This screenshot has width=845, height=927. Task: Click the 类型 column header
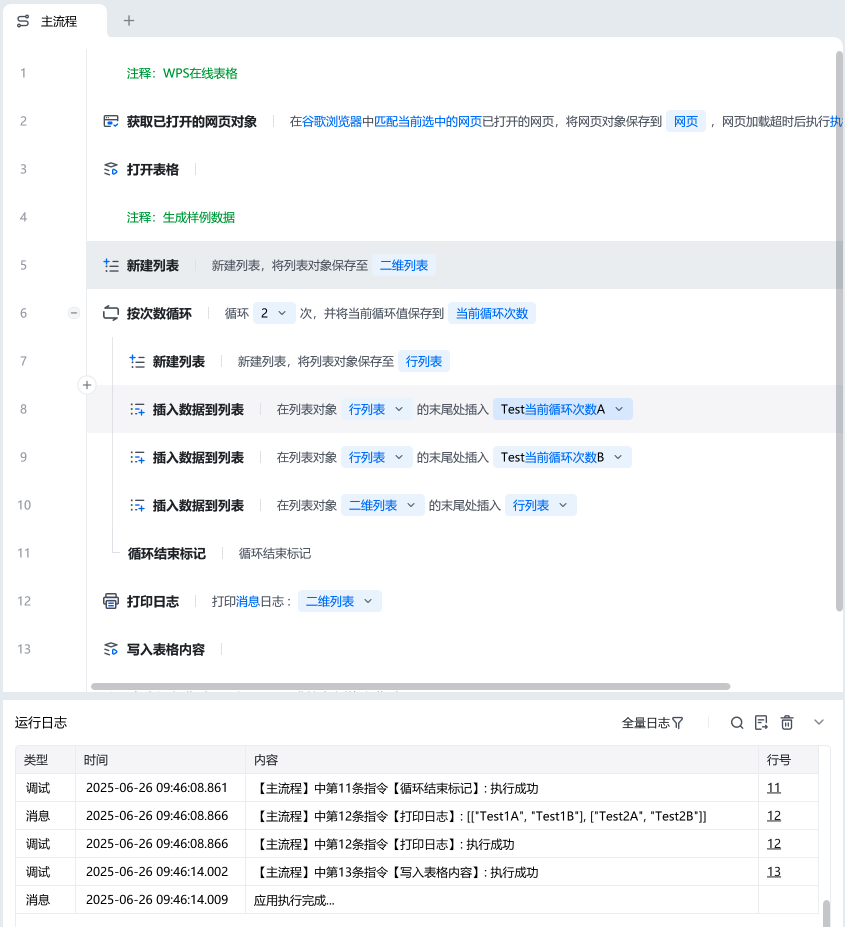[x=46, y=760]
